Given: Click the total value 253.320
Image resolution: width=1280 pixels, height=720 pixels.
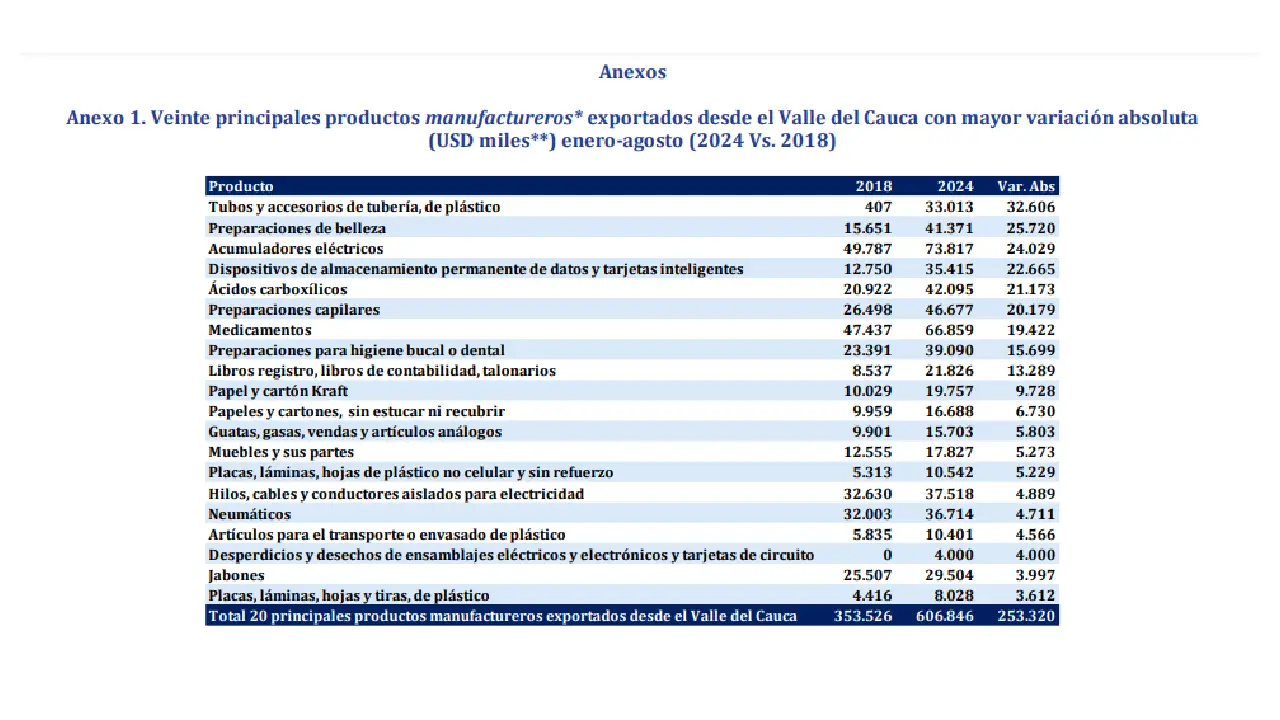Looking at the screenshot, I should pyautogui.click(x=1027, y=616).
